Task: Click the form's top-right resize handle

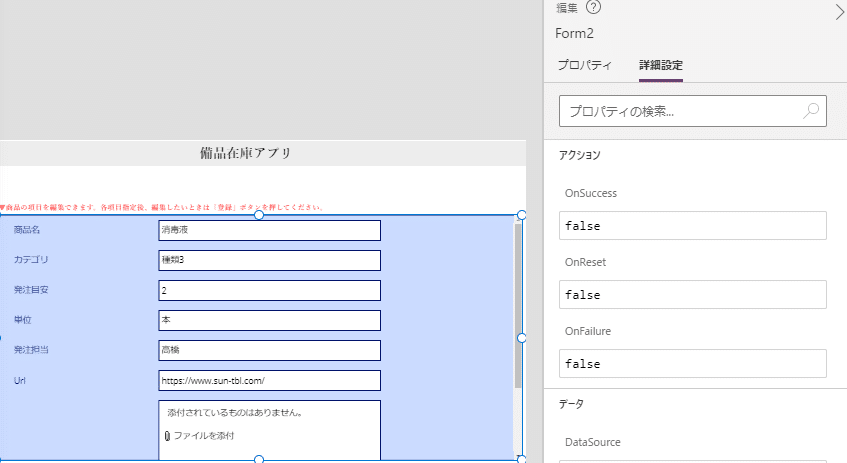Action: 522,215
